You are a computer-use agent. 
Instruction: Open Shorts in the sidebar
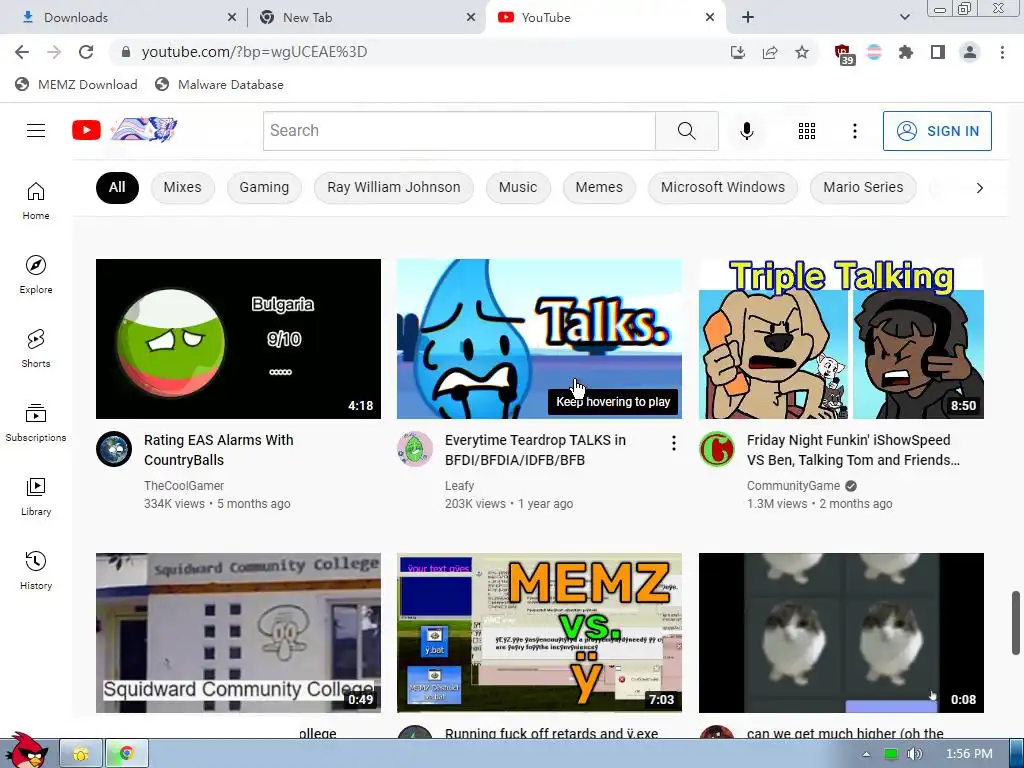coord(36,349)
